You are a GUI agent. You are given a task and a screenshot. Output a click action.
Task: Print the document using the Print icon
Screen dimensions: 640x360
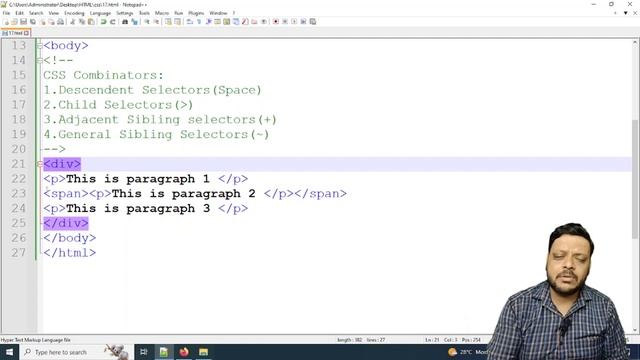coord(60,22)
